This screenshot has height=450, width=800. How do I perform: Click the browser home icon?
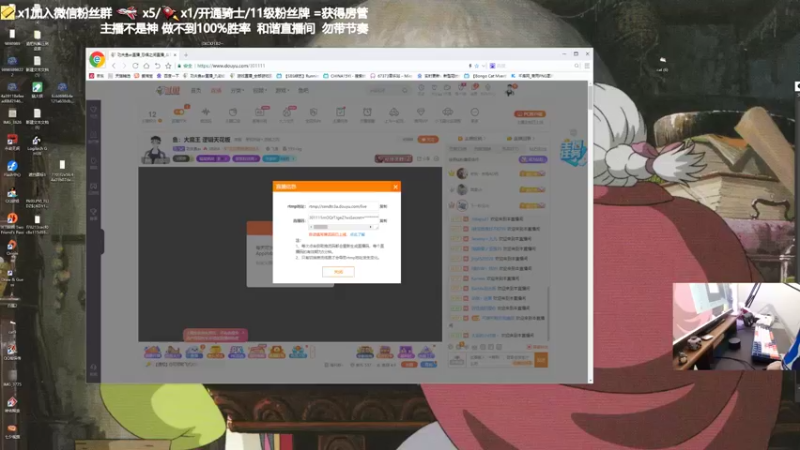coord(146,66)
